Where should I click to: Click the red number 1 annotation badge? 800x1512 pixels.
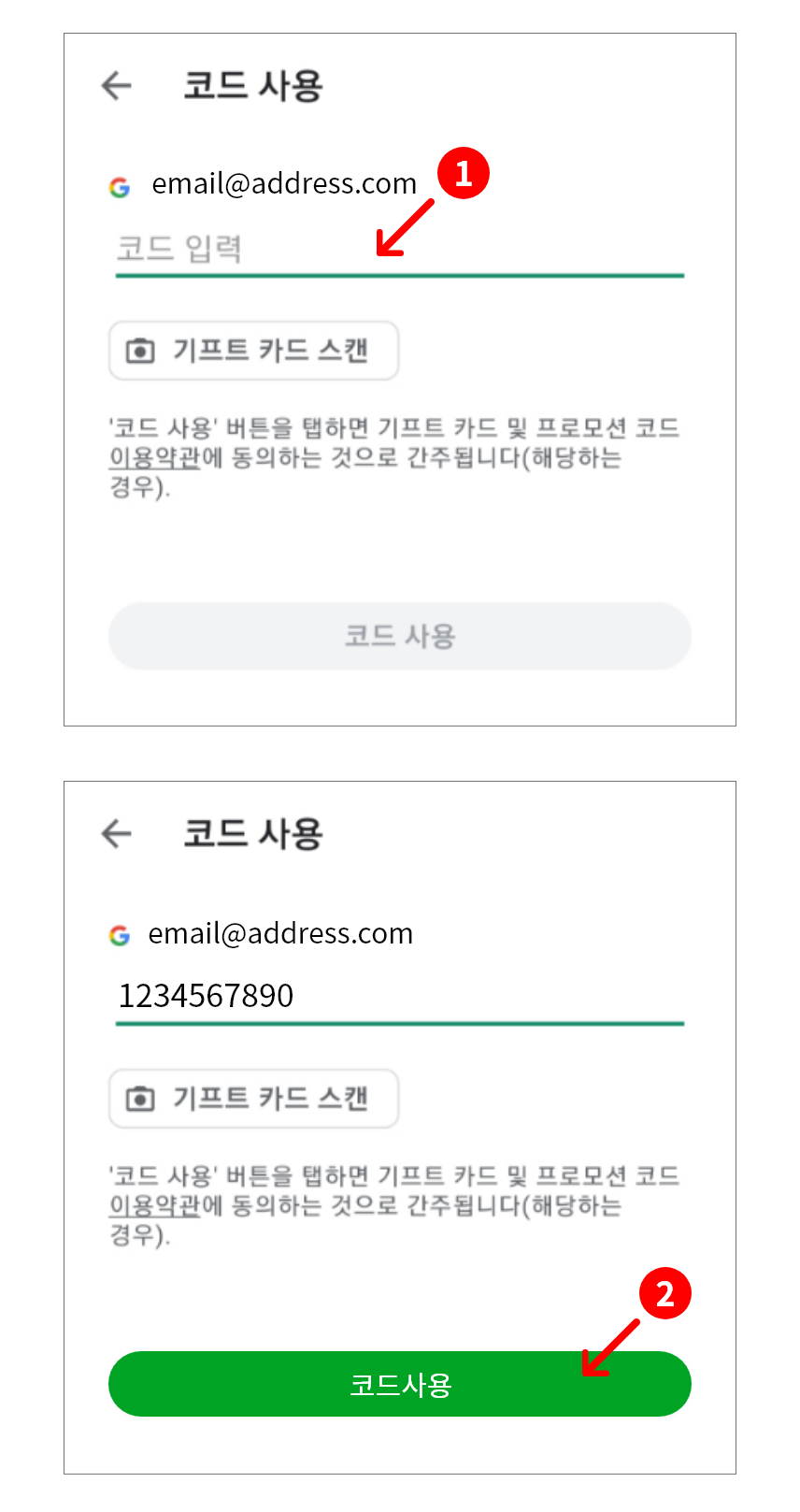(464, 173)
